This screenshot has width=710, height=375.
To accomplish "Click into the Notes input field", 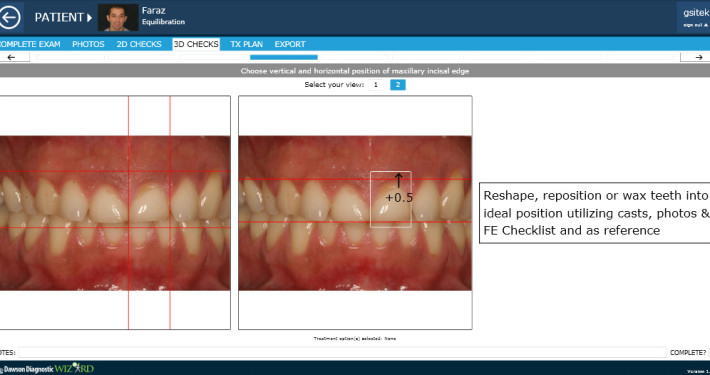I will 342,352.
